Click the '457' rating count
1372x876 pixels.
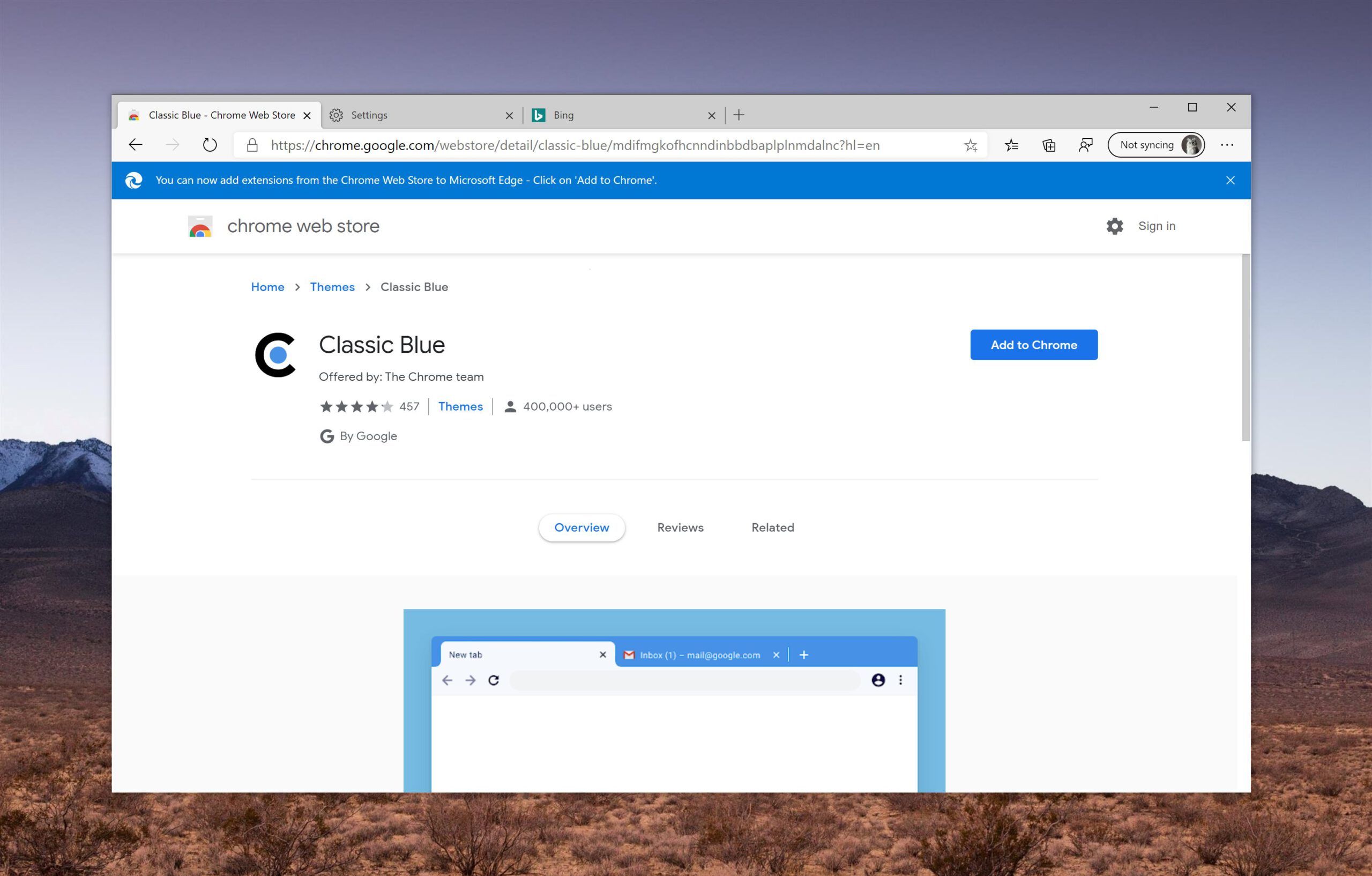pyautogui.click(x=409, y=406)
